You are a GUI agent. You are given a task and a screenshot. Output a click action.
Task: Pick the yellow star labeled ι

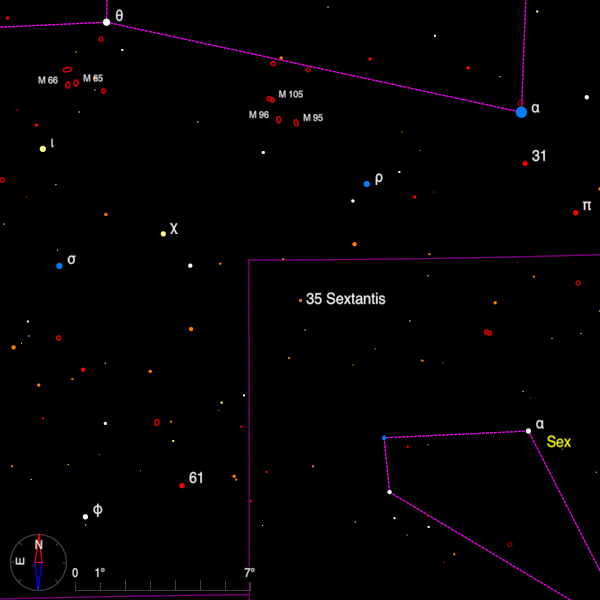(x=43, y=149)
